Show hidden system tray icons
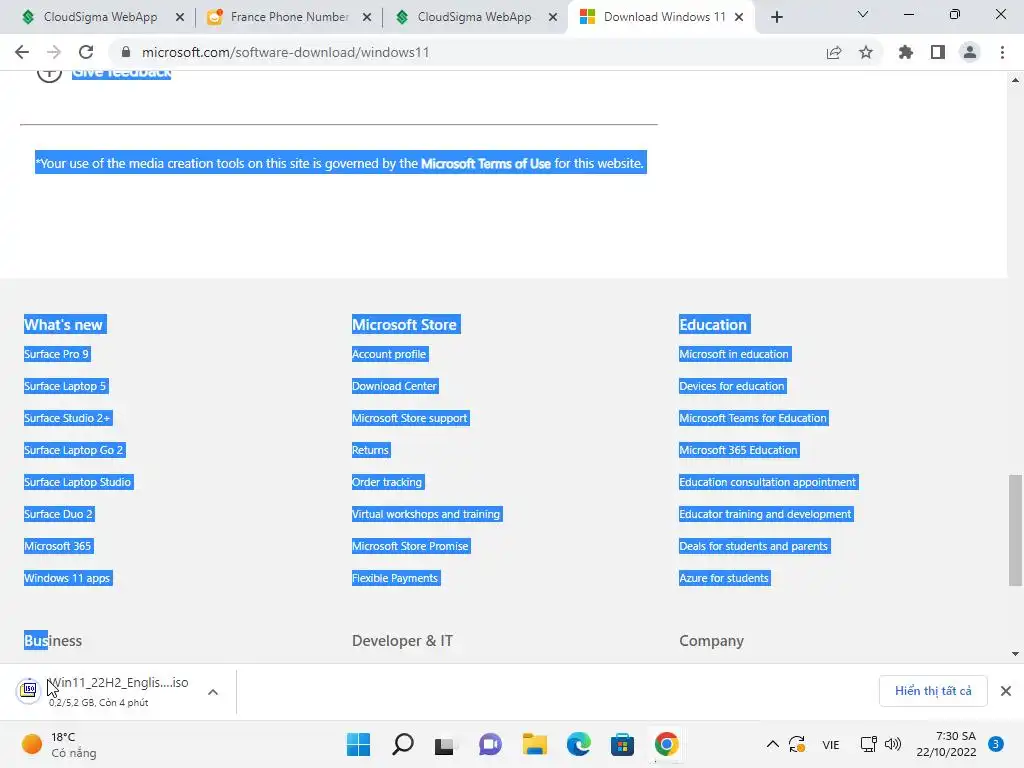The image size is (1024, 768). point(773,744)
